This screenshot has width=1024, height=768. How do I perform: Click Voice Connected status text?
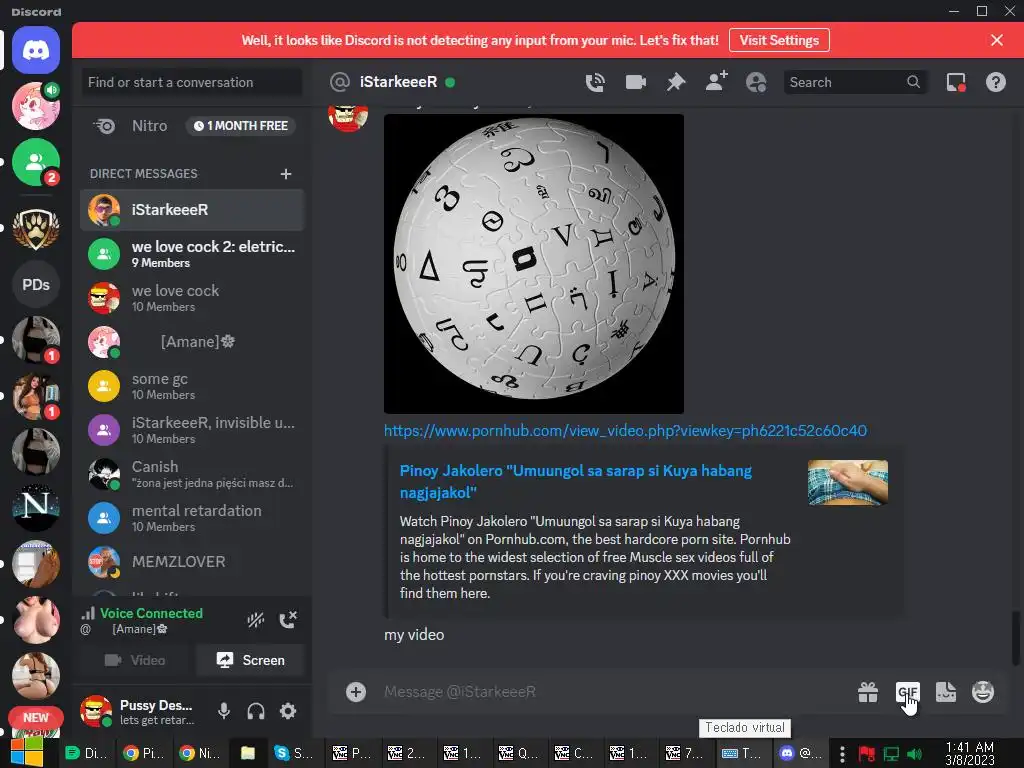point(151,613)
